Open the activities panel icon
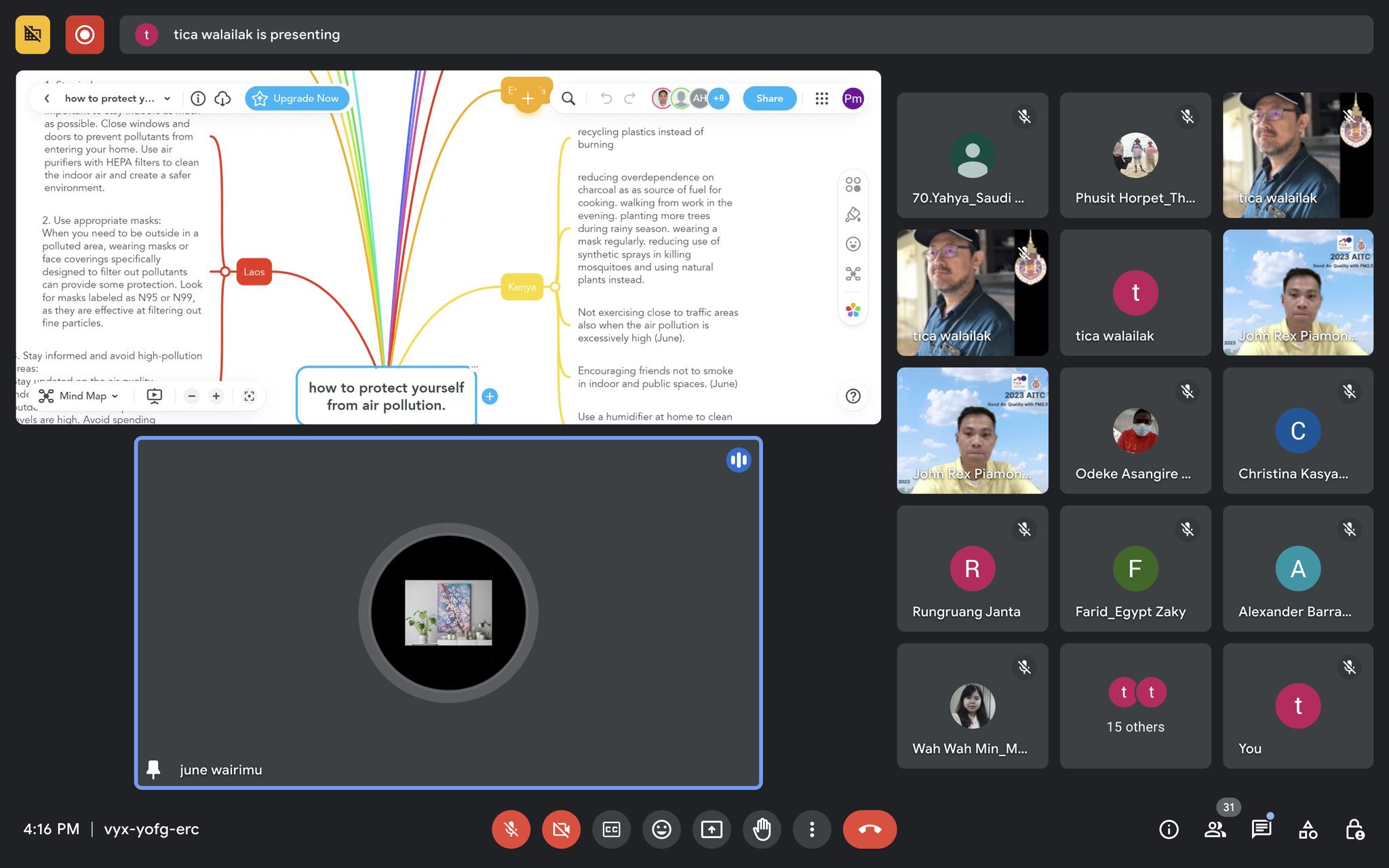This screenshot has height=868, width=1389. coord(1308,829)
